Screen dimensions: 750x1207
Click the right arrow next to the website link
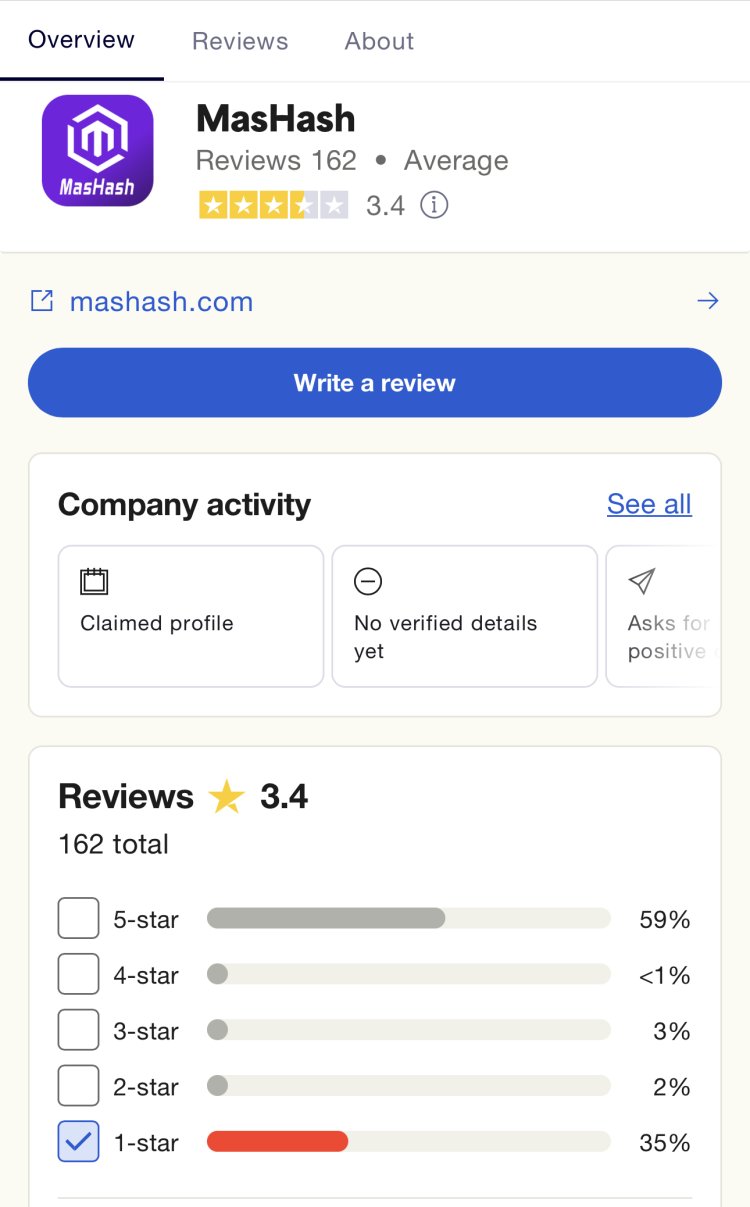point(708,300)
